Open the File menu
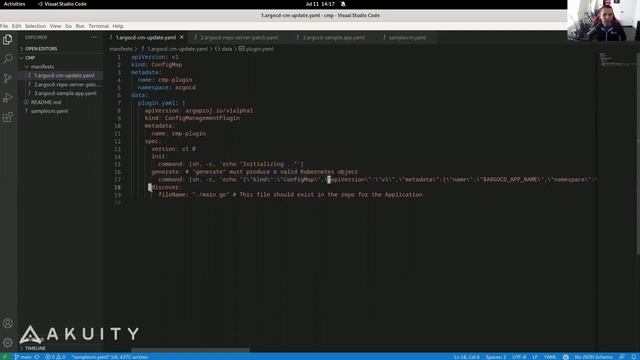Viewport: 640px width, 360px height. pos(4,26)
